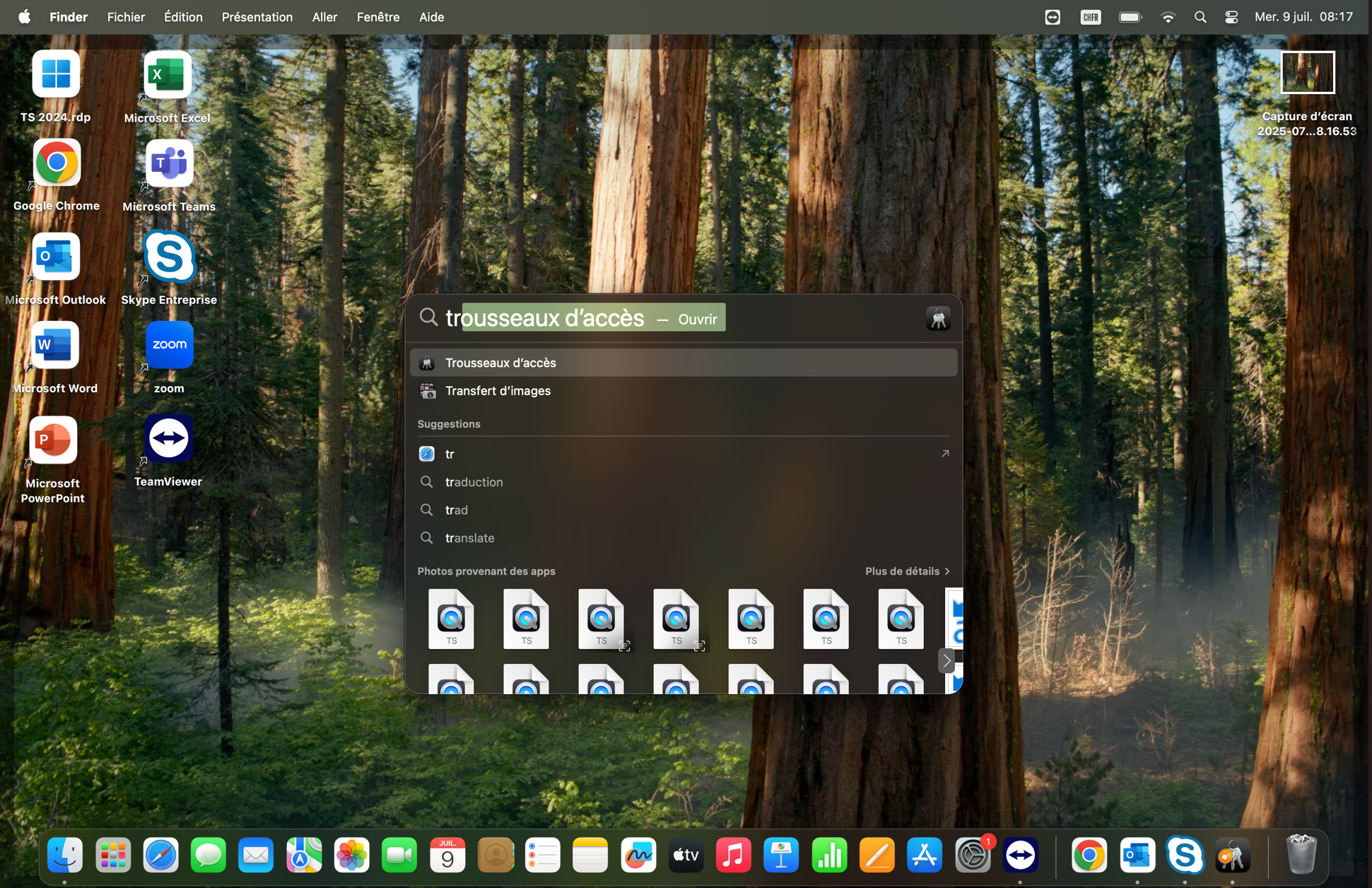
Task: Open System Settings in the Dock
Action: pos(972,856)
